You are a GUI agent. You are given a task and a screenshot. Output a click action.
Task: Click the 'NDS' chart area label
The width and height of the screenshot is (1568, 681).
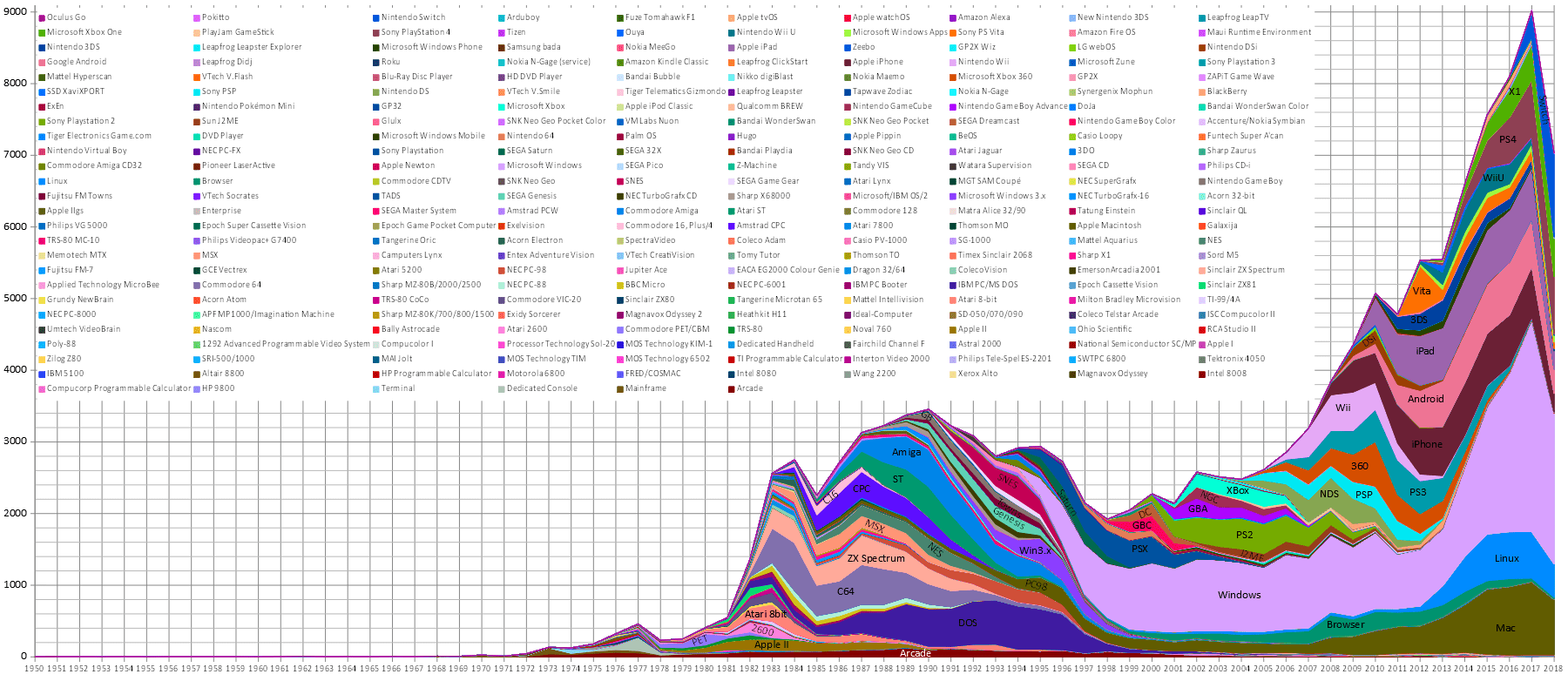click(x=1329, y=494)
